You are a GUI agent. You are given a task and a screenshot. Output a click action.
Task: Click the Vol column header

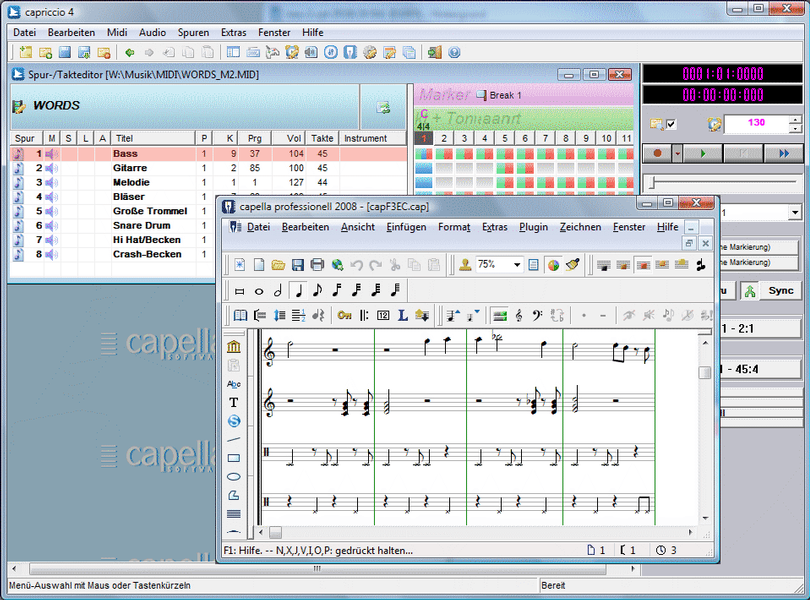coord(288,139)
